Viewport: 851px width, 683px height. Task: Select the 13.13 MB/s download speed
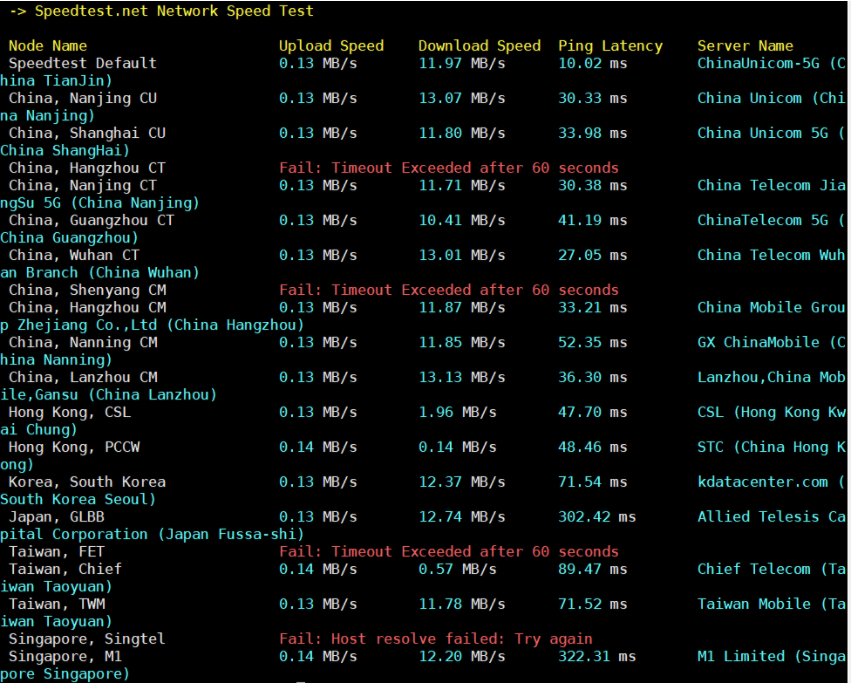[462, 377]
